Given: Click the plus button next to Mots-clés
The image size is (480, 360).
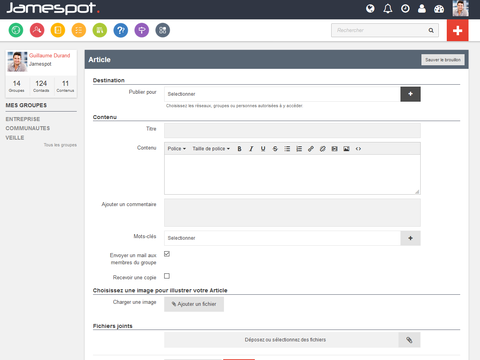Looking at the screenshot, I should point(410,238).
